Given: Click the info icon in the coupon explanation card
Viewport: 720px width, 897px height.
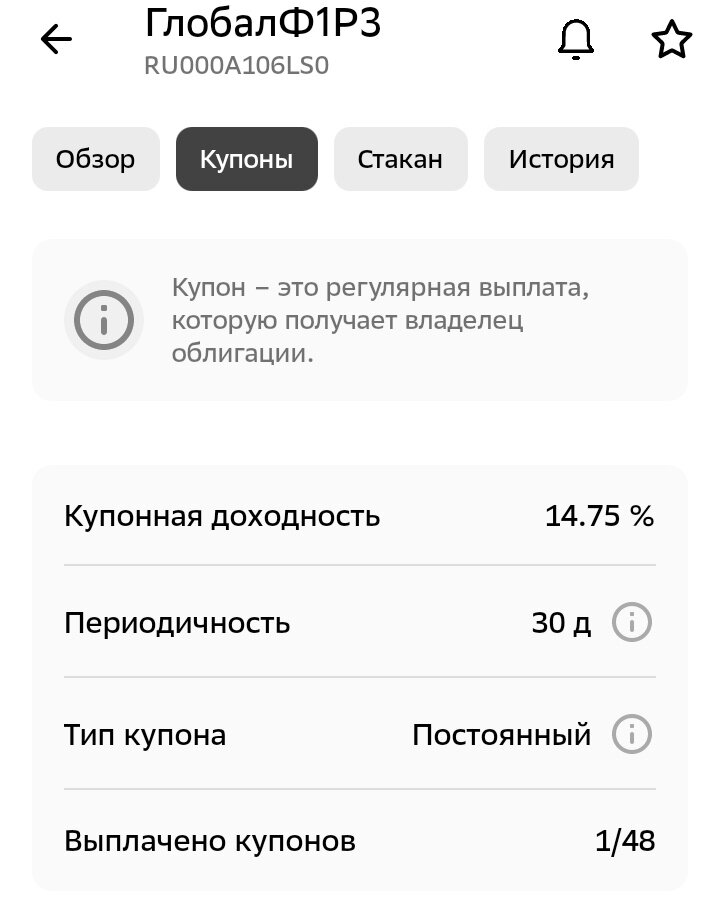Looking at the screenshot, I should pyautogui.click(x=103, y=320).
